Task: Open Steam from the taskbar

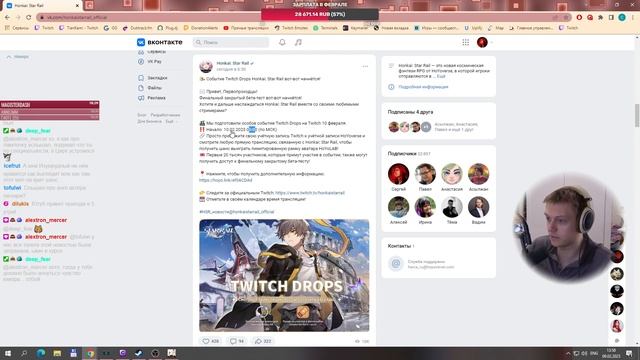Action: tap(139, 353)
